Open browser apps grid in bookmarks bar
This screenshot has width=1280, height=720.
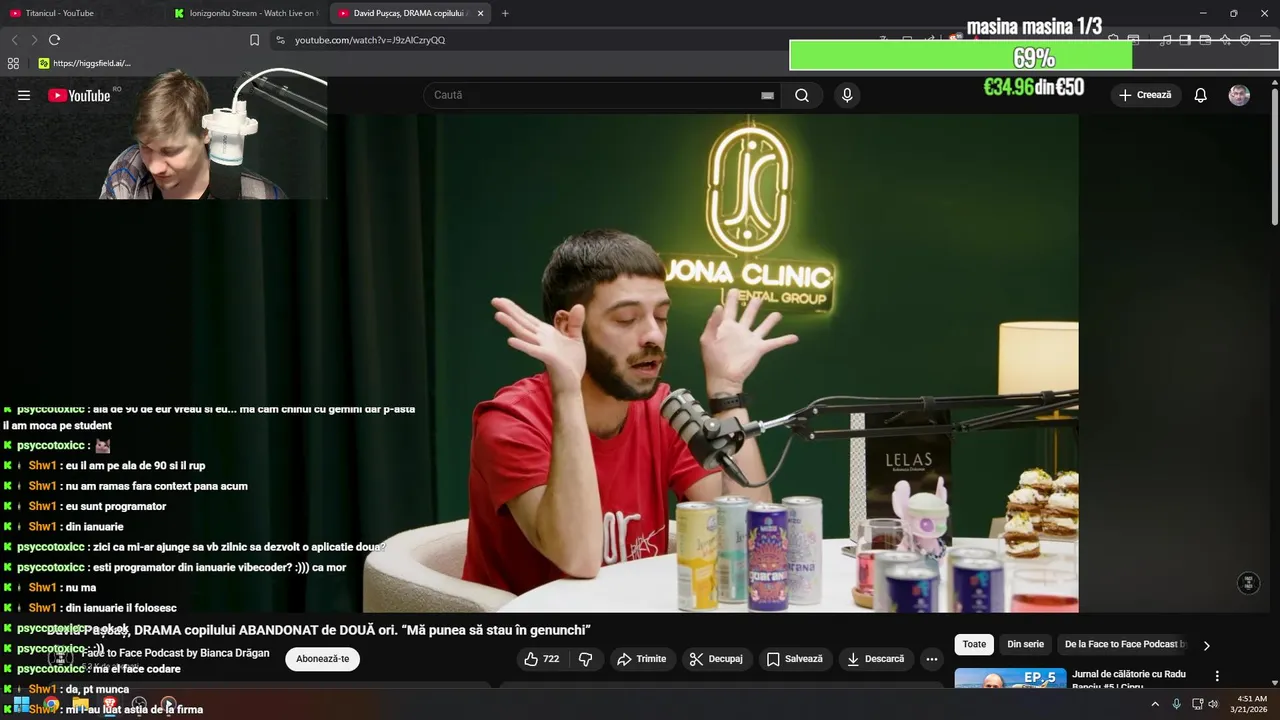pos(13,63)
